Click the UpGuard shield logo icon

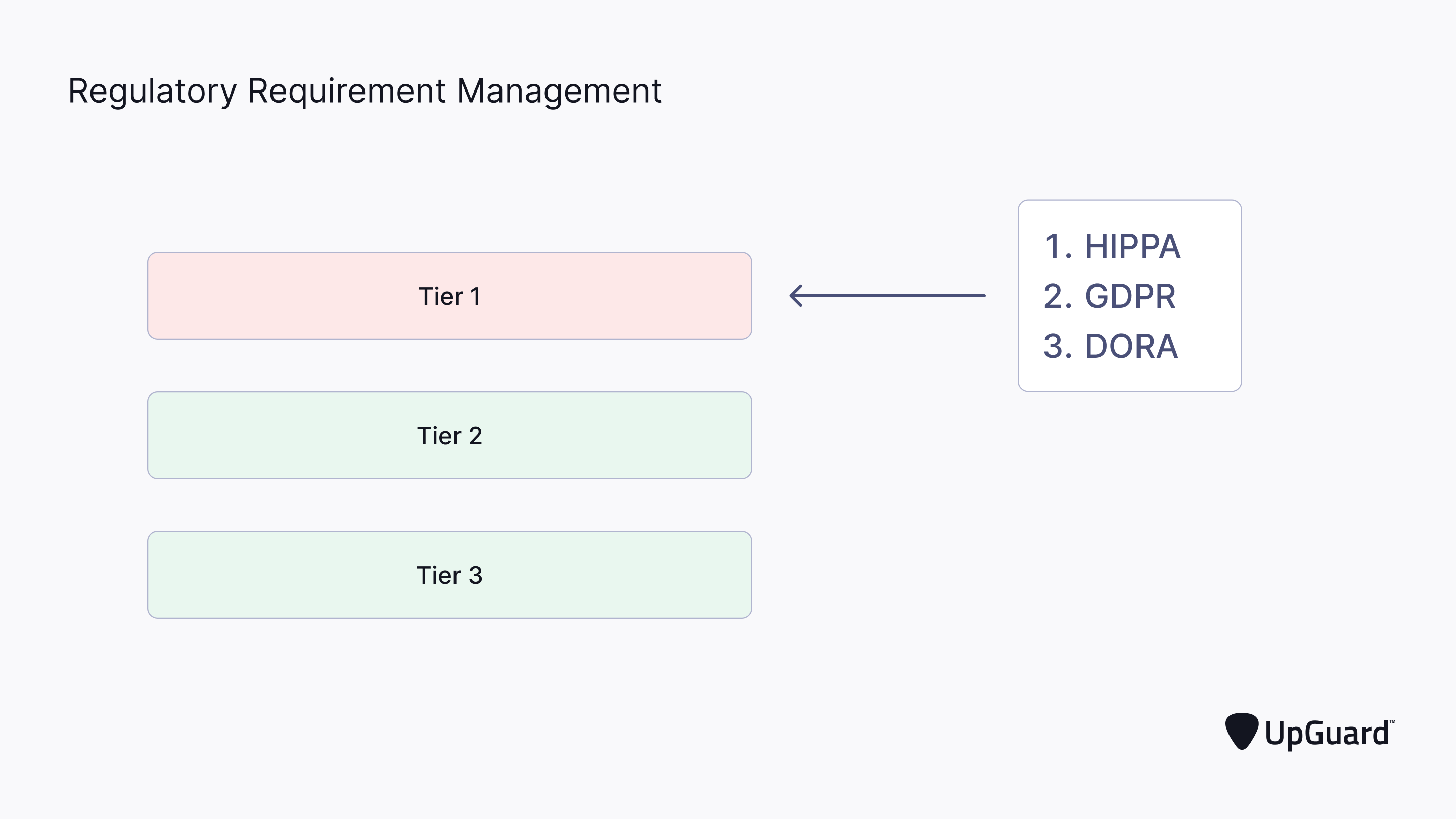coord(1241,731)
